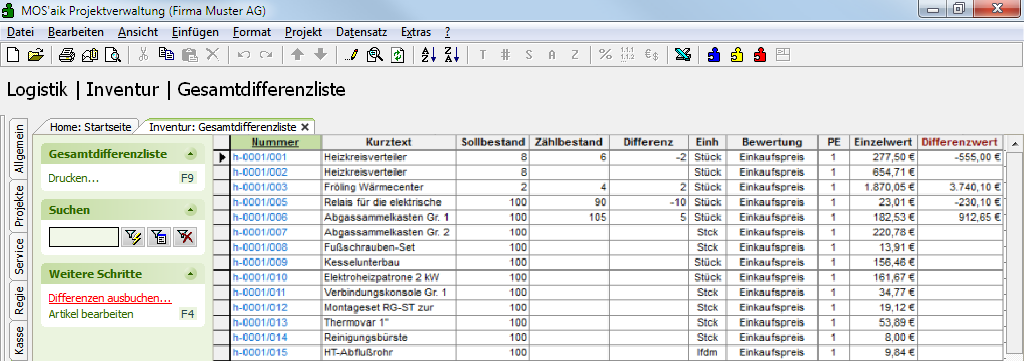Collapse the Suchen panel section
Screen dimensions: 1024x361
click(190, 210)
